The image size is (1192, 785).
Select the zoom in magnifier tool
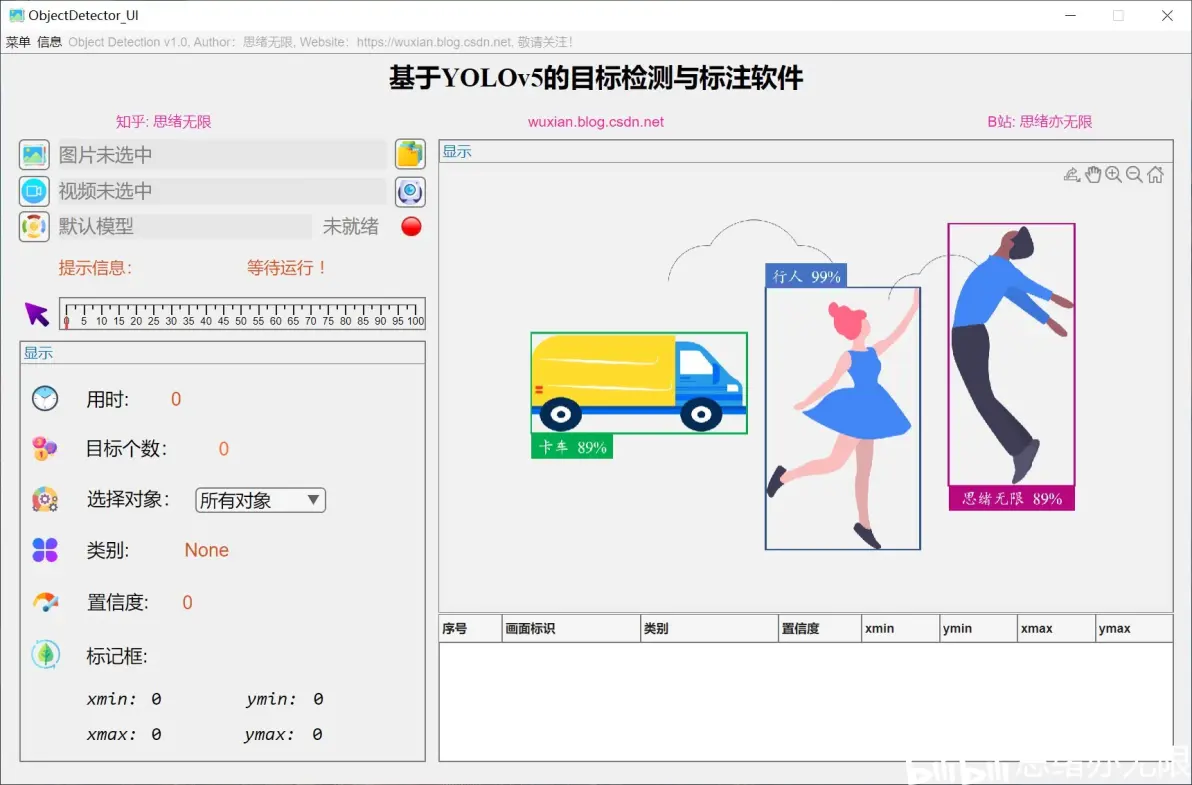tap(1114, 175)
